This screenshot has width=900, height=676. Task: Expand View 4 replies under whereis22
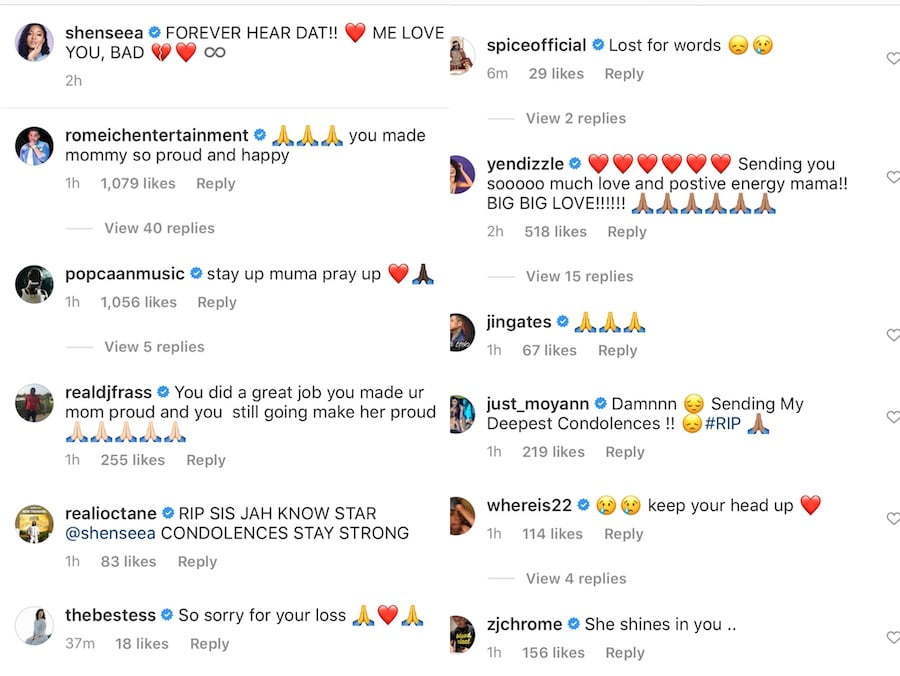576,578
